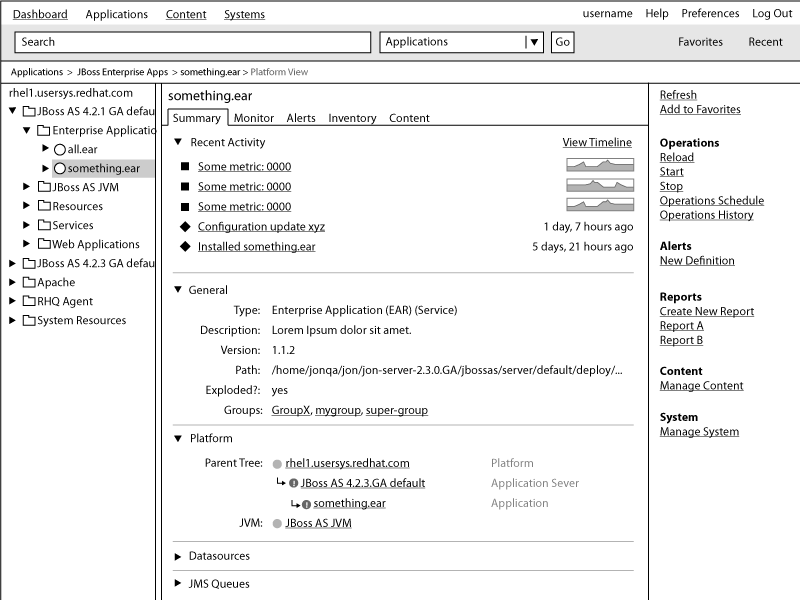Click diamond event icon beside Configuration update xyz
This screenshot has width=800, height=600.
(185, 227)
